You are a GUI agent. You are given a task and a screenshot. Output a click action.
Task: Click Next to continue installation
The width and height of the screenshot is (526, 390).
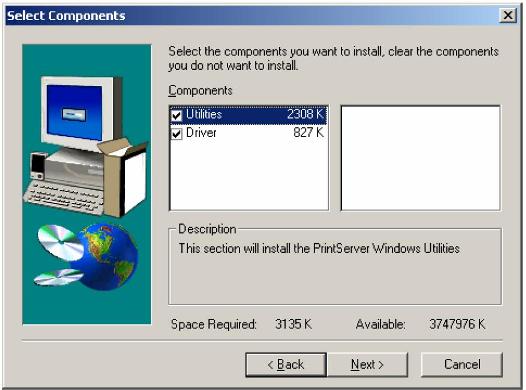[367, 365]
